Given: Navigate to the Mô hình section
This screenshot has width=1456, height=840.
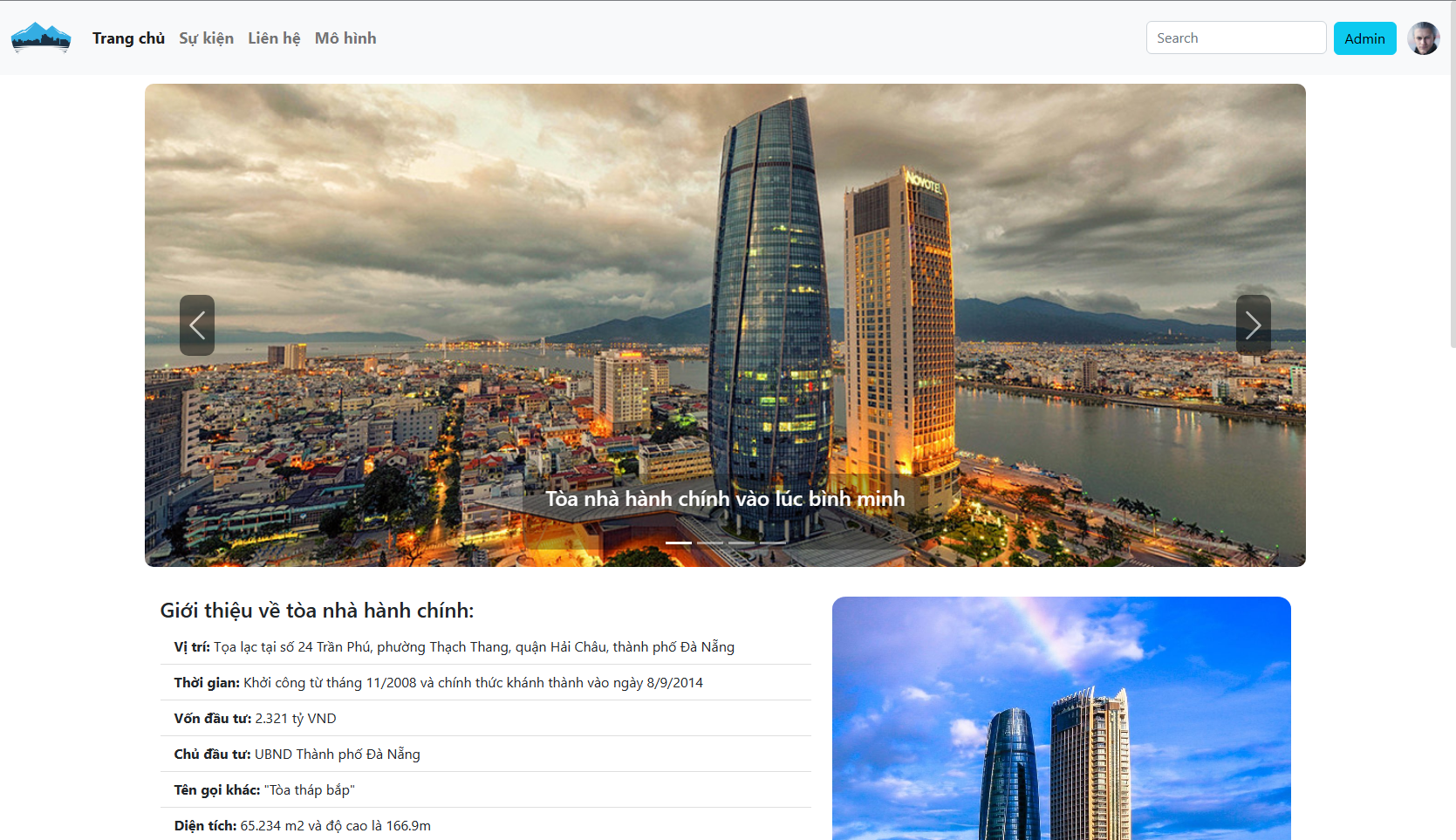Looking at the screenshot, I should pyautogui.click(x=345, y=38).
